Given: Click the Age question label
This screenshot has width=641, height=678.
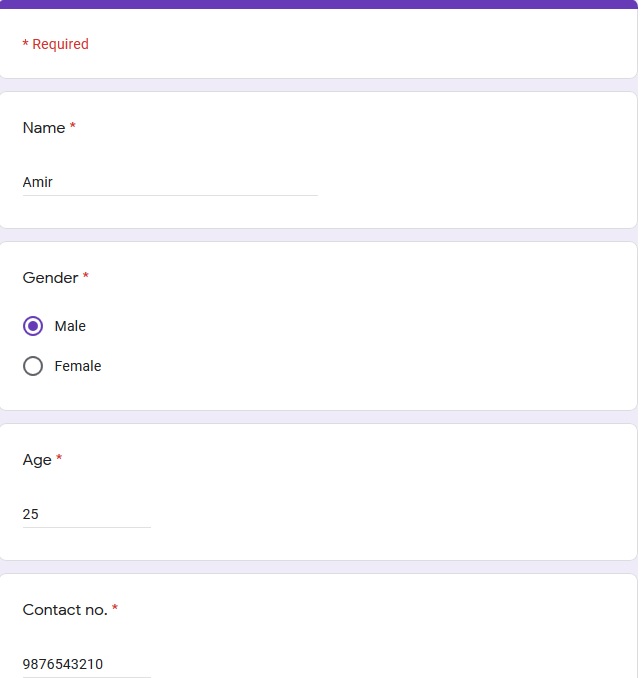Looking at the screenshot, I should (x=37, y=460).
